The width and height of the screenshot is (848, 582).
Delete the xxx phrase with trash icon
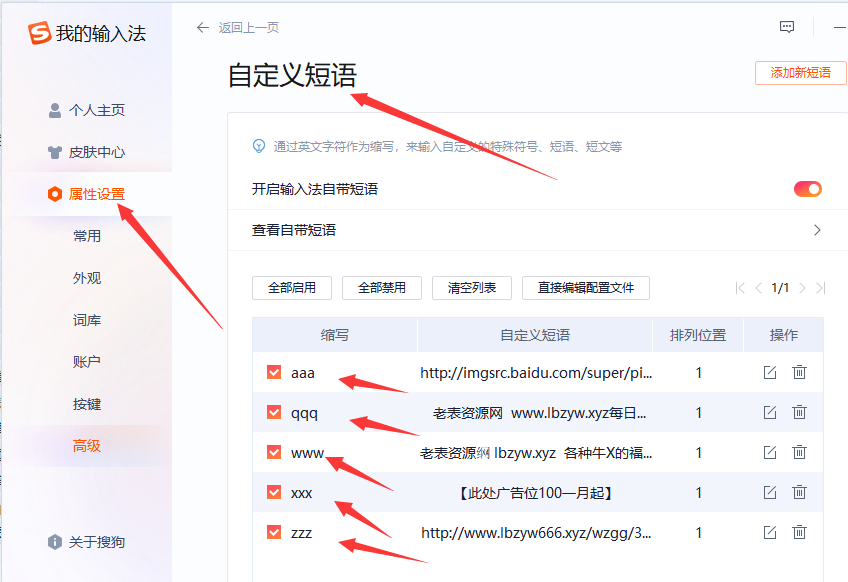point(799,492)
